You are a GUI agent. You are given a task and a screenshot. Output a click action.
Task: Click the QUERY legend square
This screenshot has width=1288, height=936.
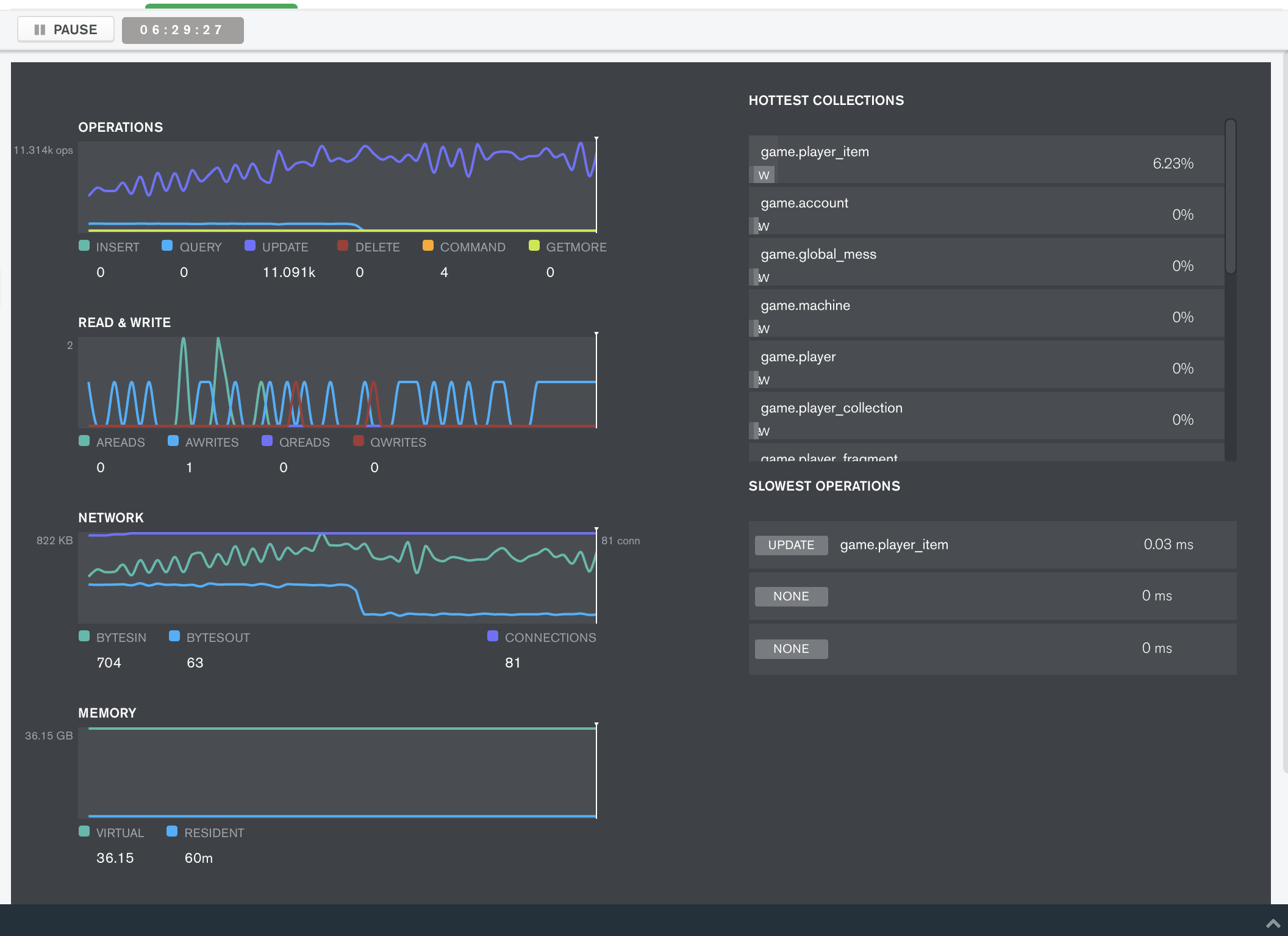pyautogui.click(x=167, y=246)
